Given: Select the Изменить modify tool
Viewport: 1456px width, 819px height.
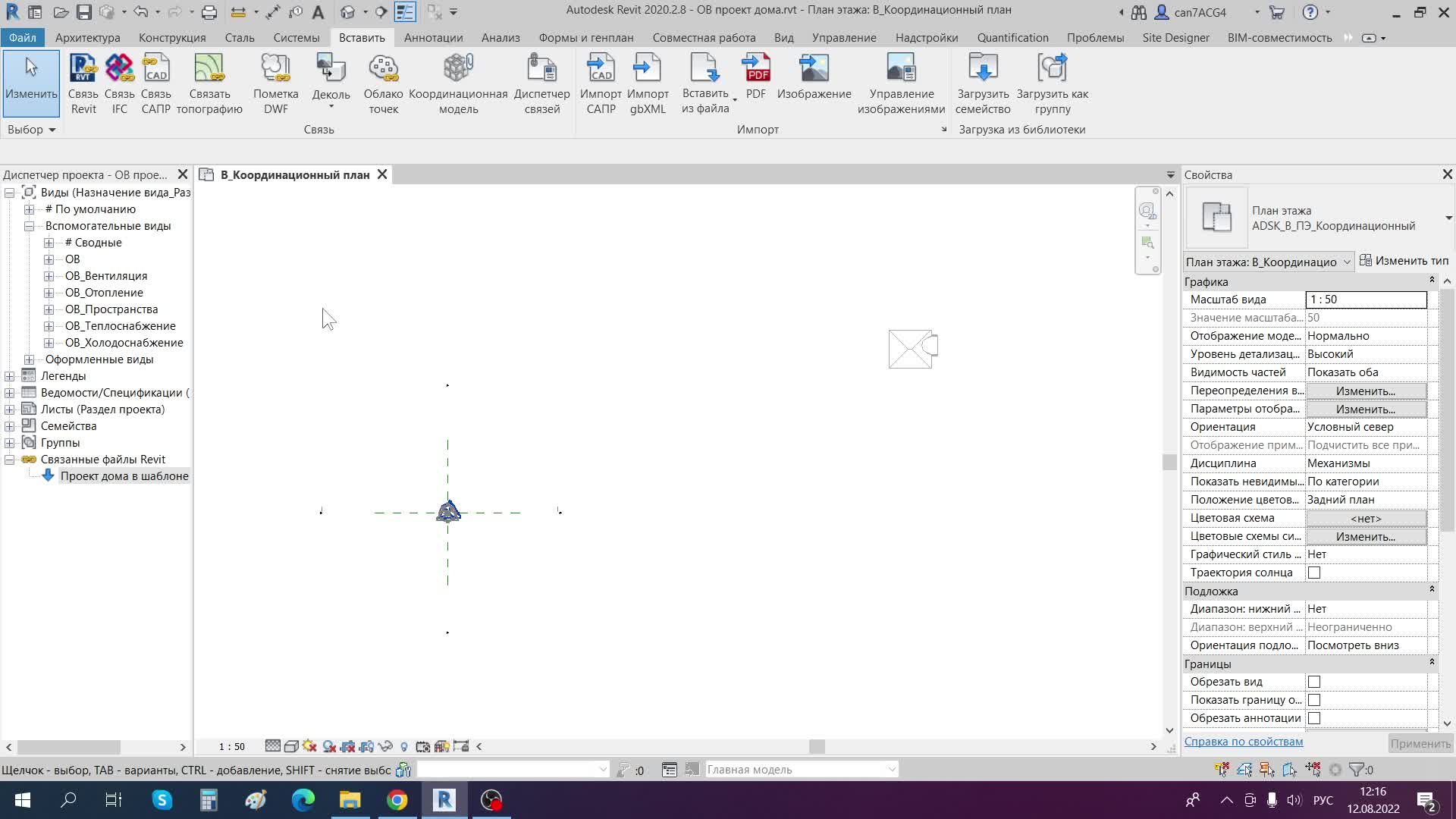Looking at the screenshot, I should coord(31,83).
